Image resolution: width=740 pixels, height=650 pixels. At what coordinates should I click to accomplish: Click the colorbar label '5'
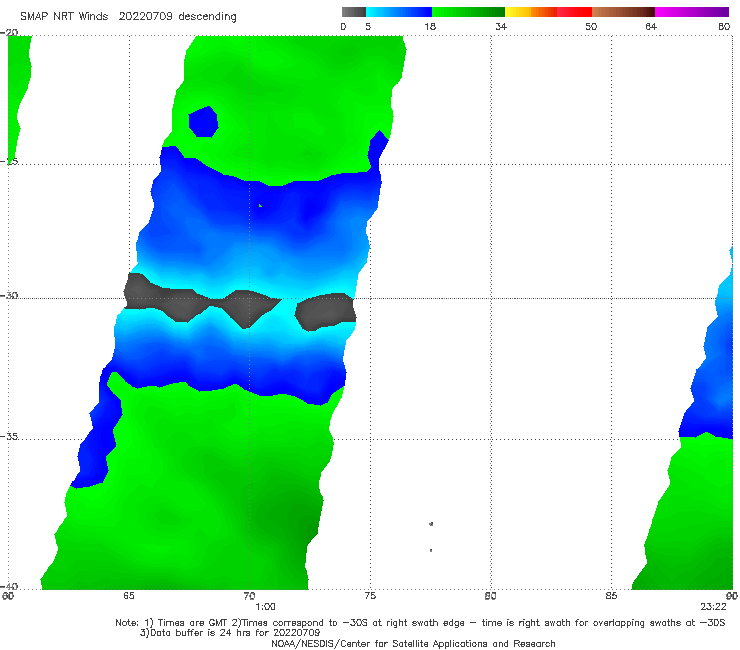(x=368, y=26)
